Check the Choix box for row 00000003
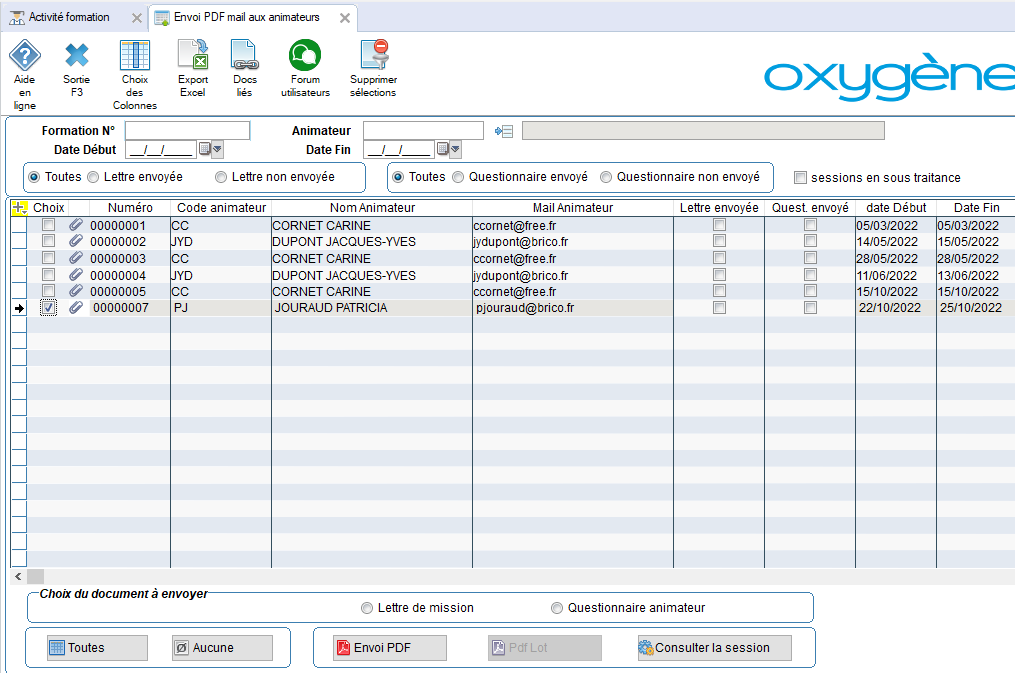This screenshot has height=673, width=1015. [x=49, y=258]
